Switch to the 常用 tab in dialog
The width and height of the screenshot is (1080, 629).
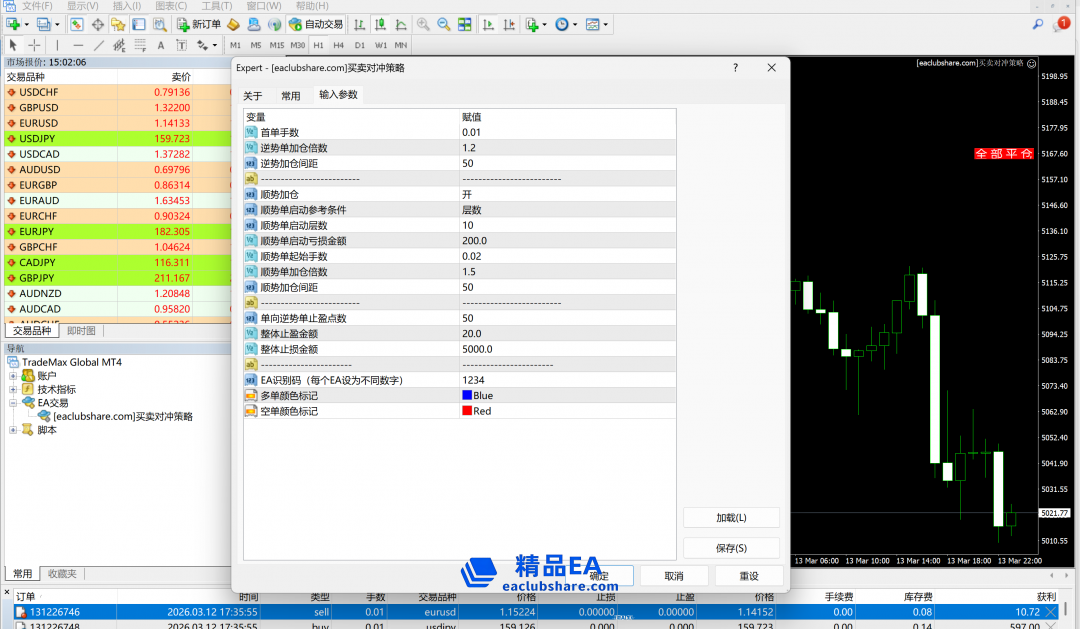[290, 96]
